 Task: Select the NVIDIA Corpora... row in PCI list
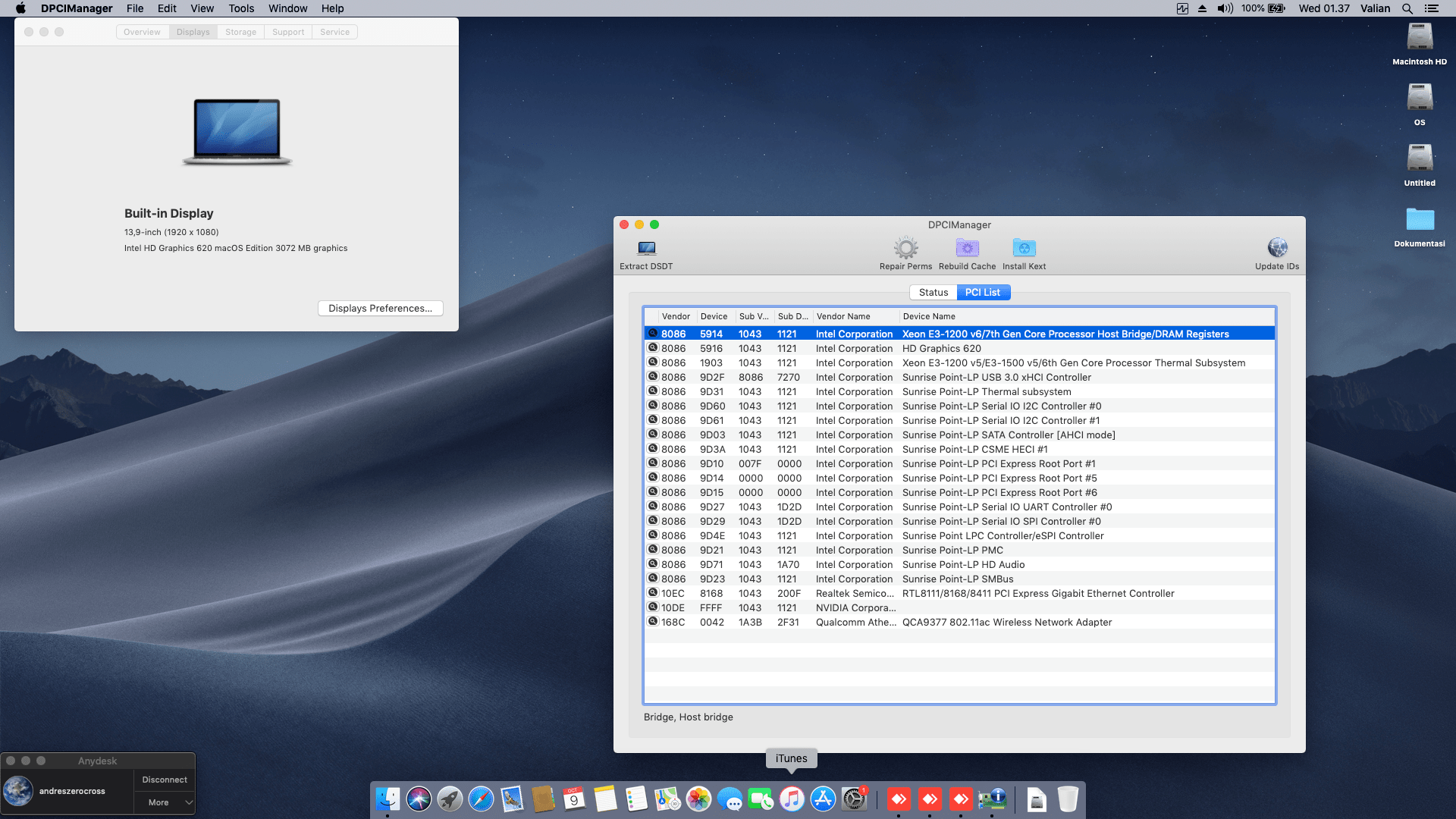959,607
